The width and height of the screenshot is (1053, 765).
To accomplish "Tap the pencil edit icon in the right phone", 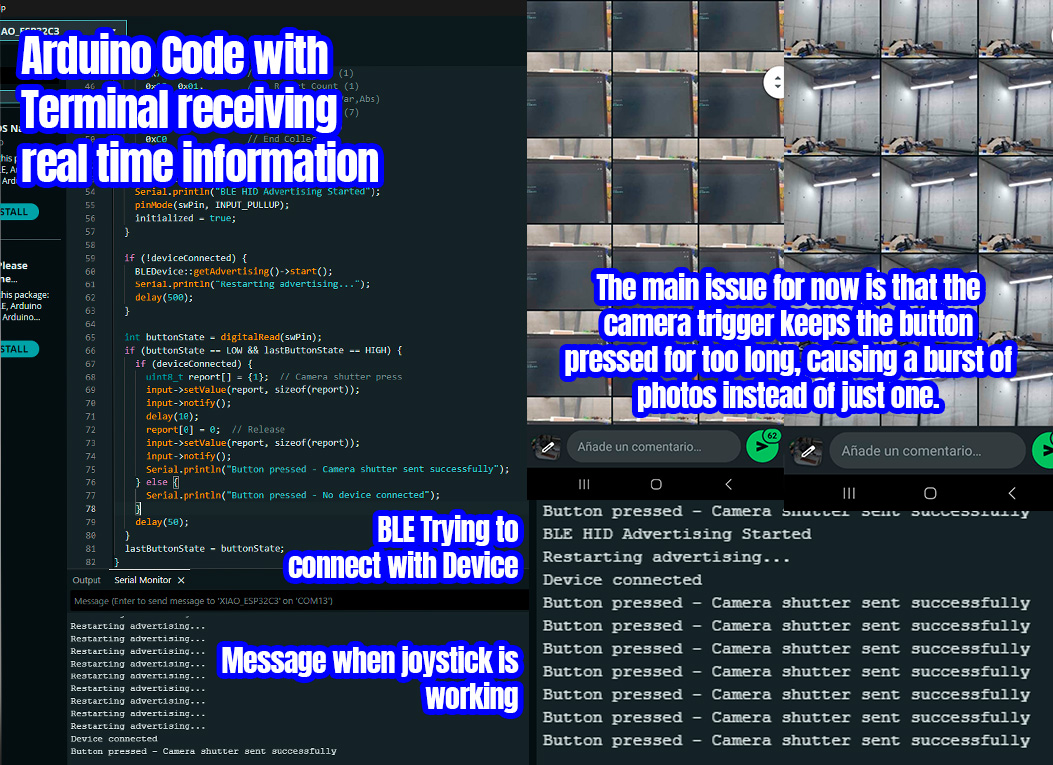I will 808,451.
